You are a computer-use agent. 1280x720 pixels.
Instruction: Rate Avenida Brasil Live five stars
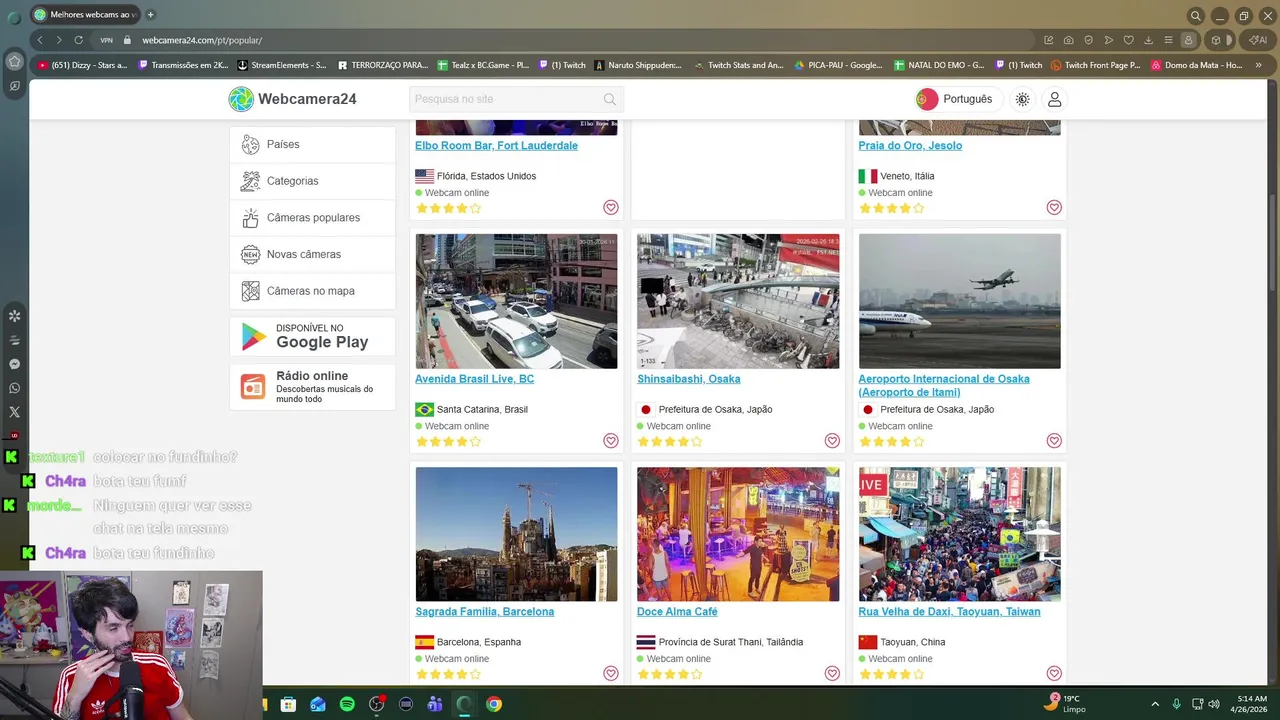coord(475,441)
